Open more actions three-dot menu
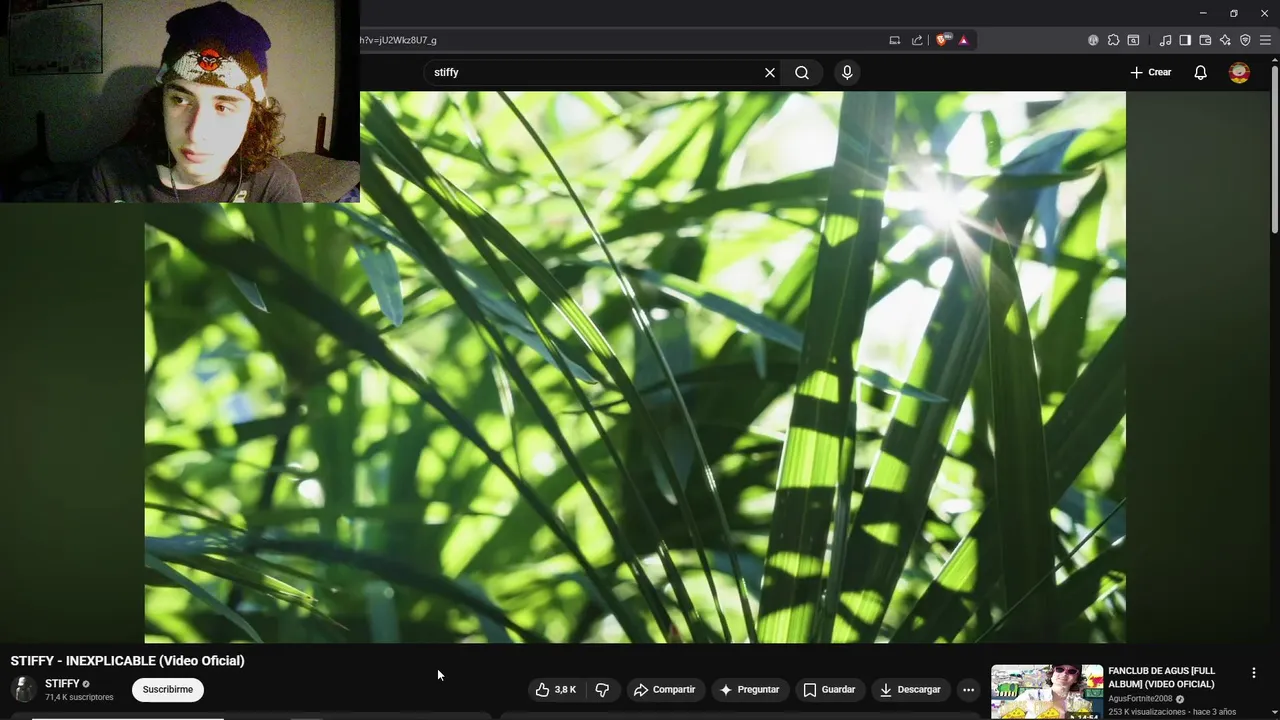The image size is (1280, 720). tap(968, 689)
